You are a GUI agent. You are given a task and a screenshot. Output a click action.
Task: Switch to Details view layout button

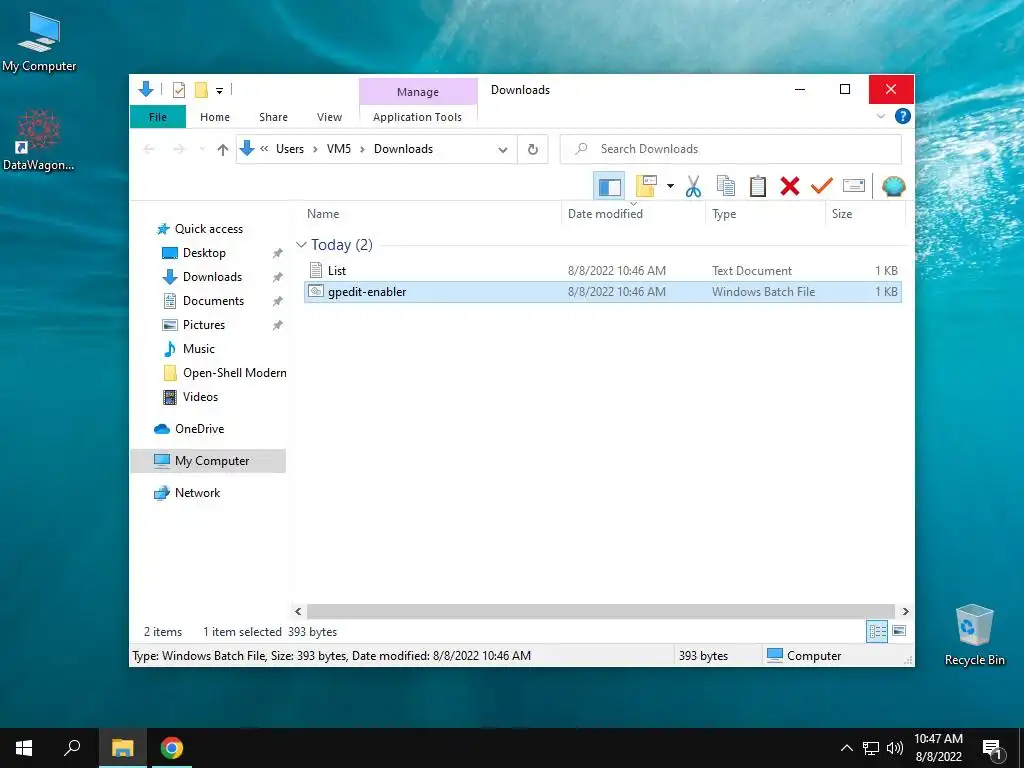[x=877, y=632]
